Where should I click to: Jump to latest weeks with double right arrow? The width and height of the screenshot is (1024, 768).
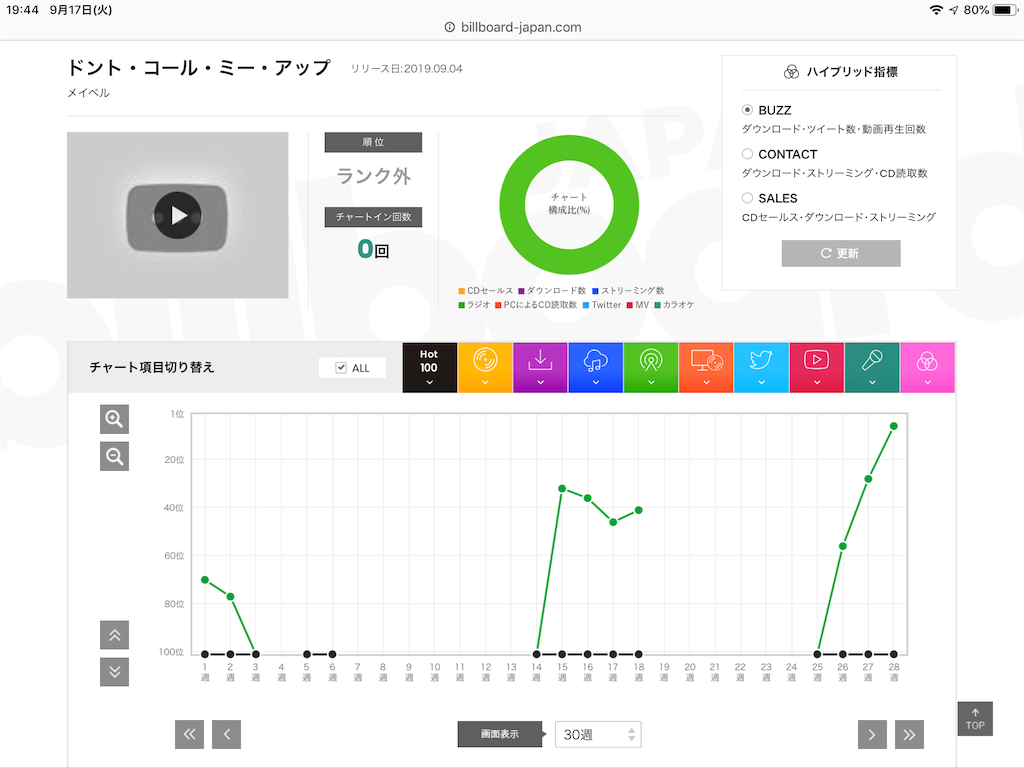tap(909, 735)
